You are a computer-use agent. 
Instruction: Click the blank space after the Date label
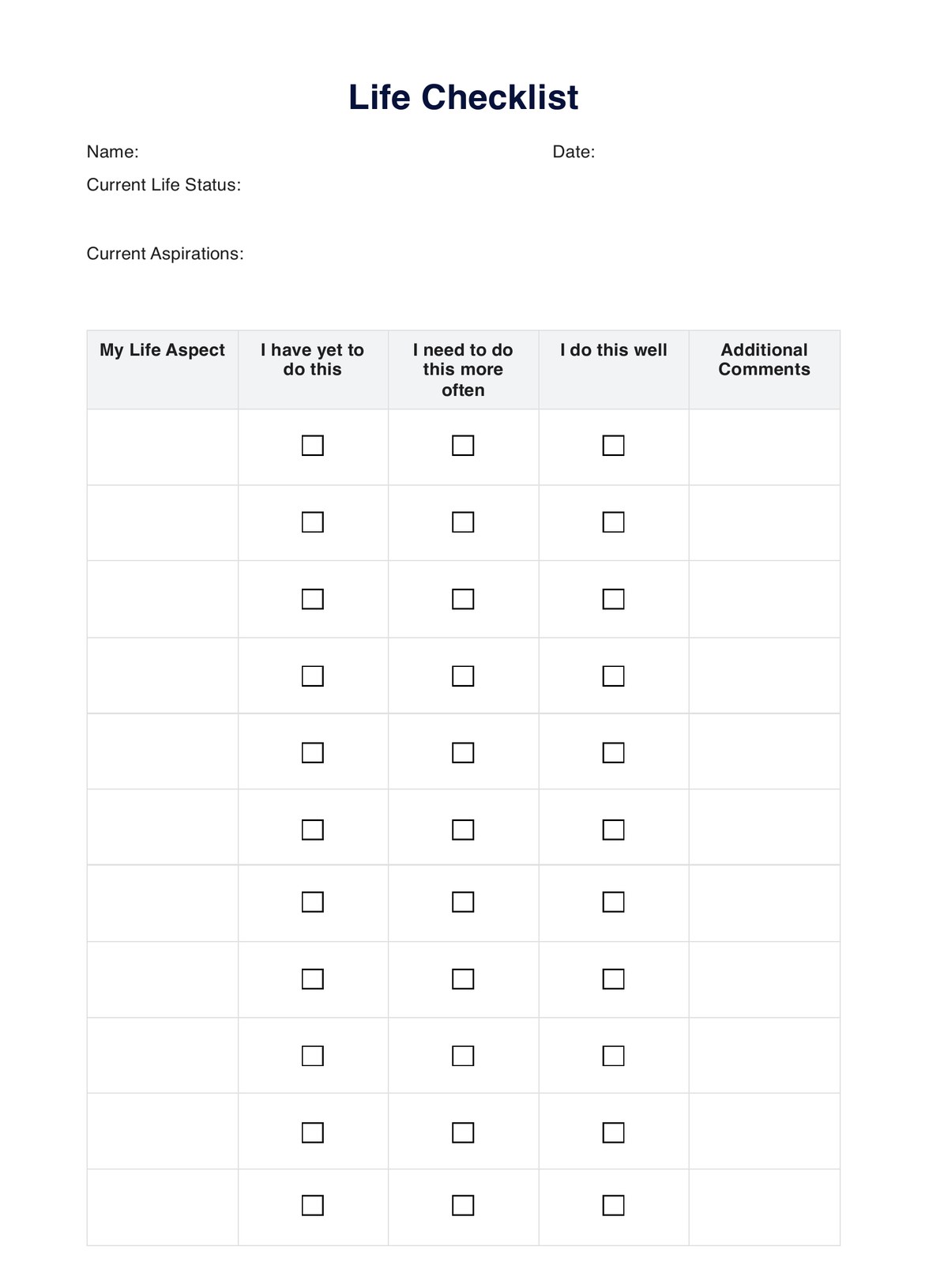pyautogui.click(x=711, y=152)
